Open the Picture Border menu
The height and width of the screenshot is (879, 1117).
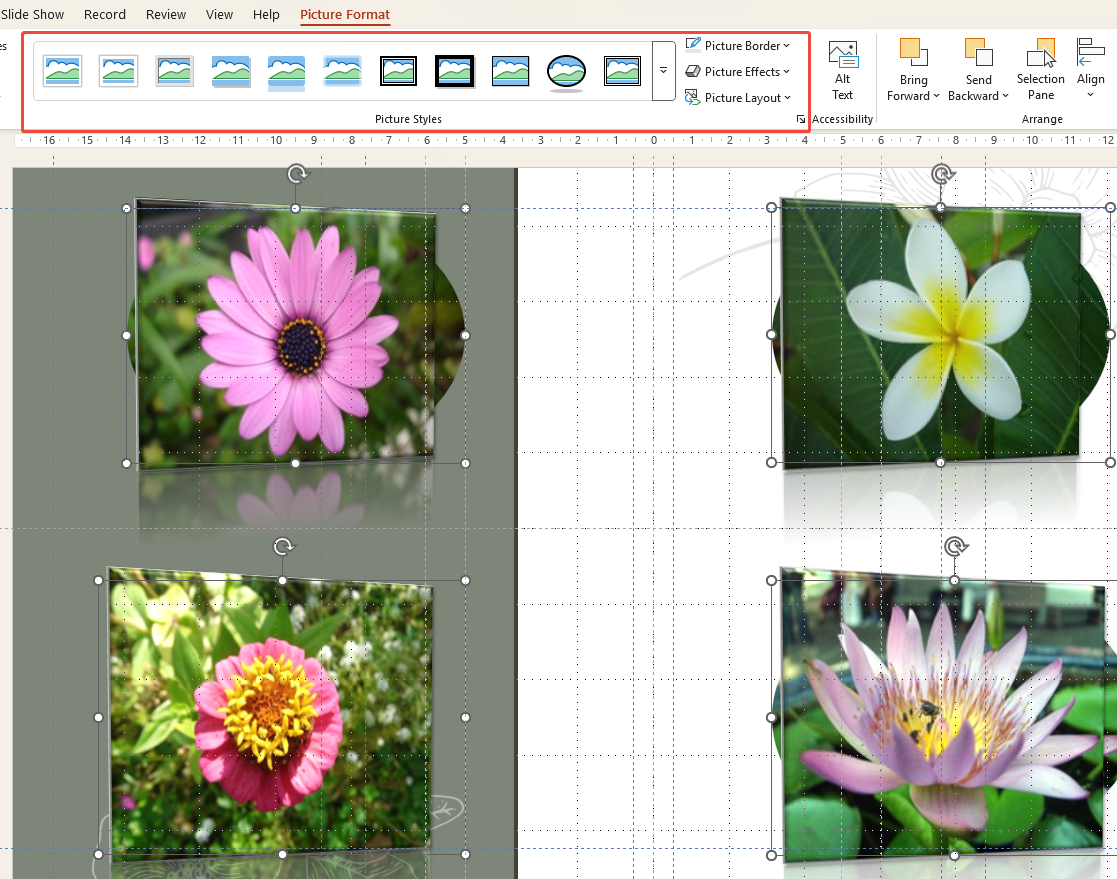[738, 45]
